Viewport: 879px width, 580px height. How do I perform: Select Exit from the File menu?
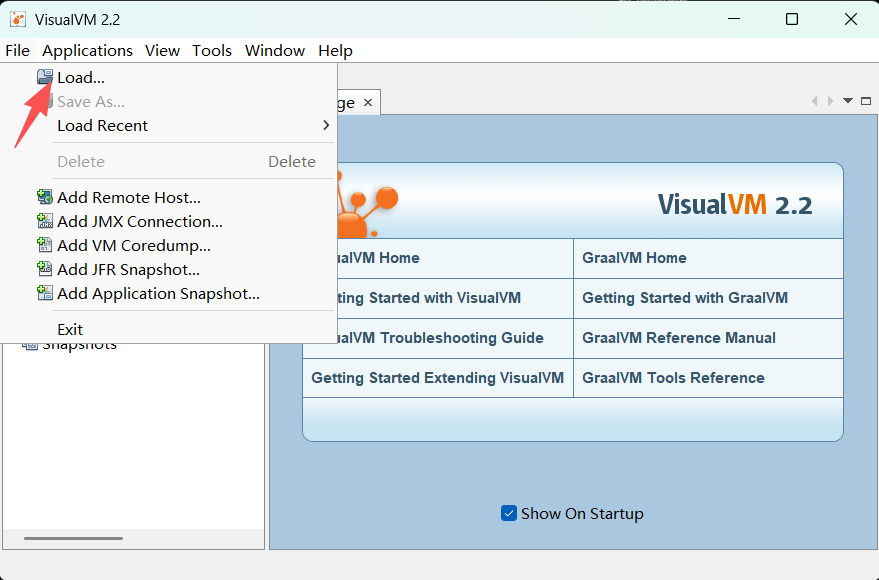pyautogui.click(x=70, y=330)
